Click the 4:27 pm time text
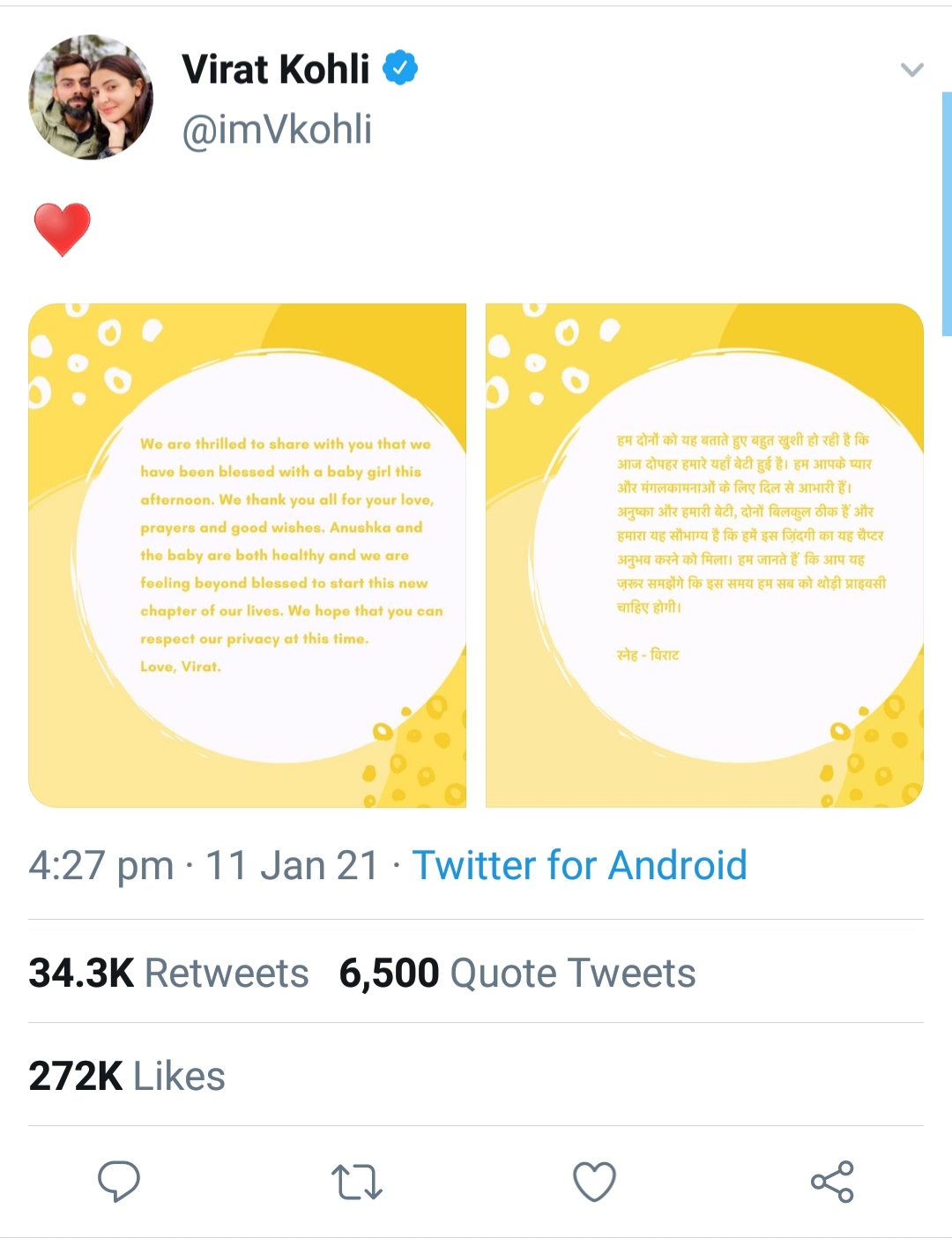 [100, 866]
